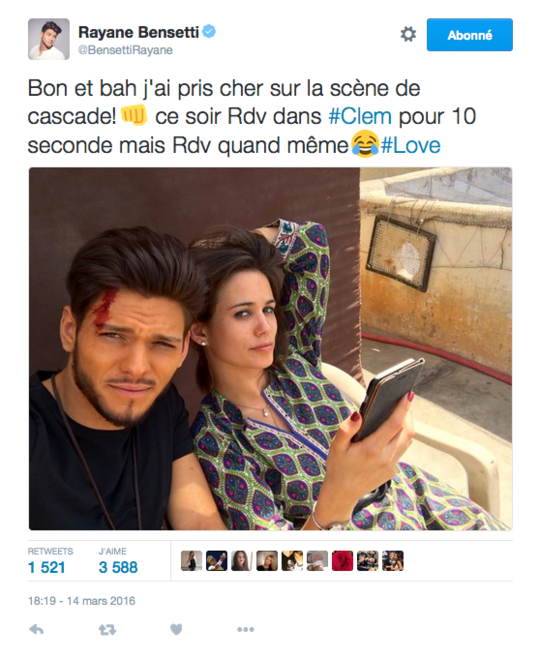The image size is (540, 659).
Task: Open Rayane Bensetti profile avatar
Action: 49,39
